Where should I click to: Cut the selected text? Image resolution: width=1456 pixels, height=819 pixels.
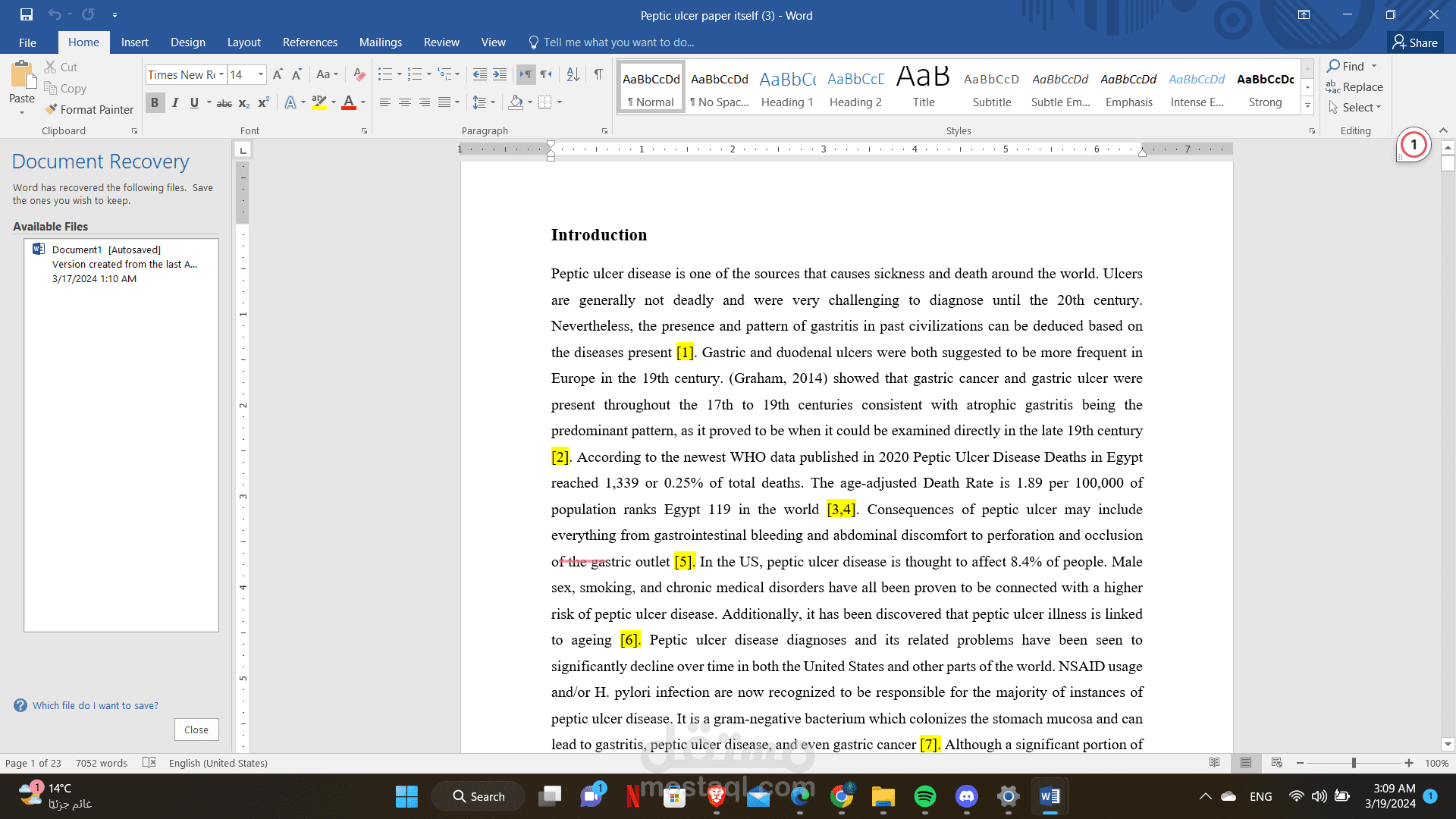point(61,67)
